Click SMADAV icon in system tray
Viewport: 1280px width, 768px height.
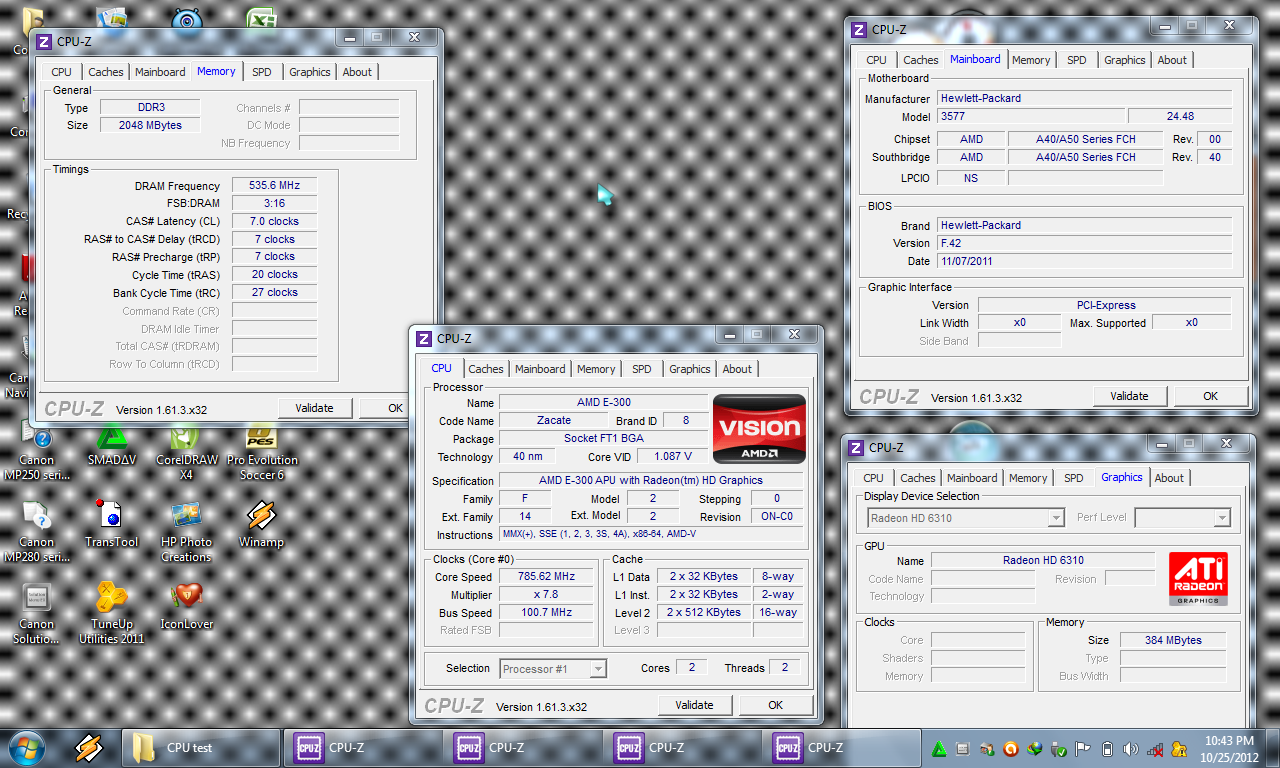[x=939, y=749]
